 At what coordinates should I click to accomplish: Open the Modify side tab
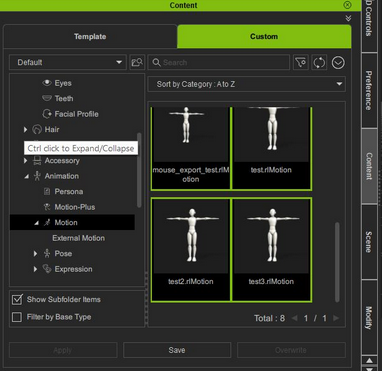coord(369,317)
